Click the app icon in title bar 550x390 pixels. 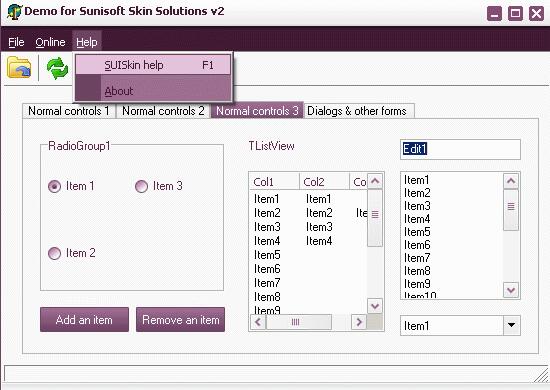pyautogui.click(x=14, y=12)
